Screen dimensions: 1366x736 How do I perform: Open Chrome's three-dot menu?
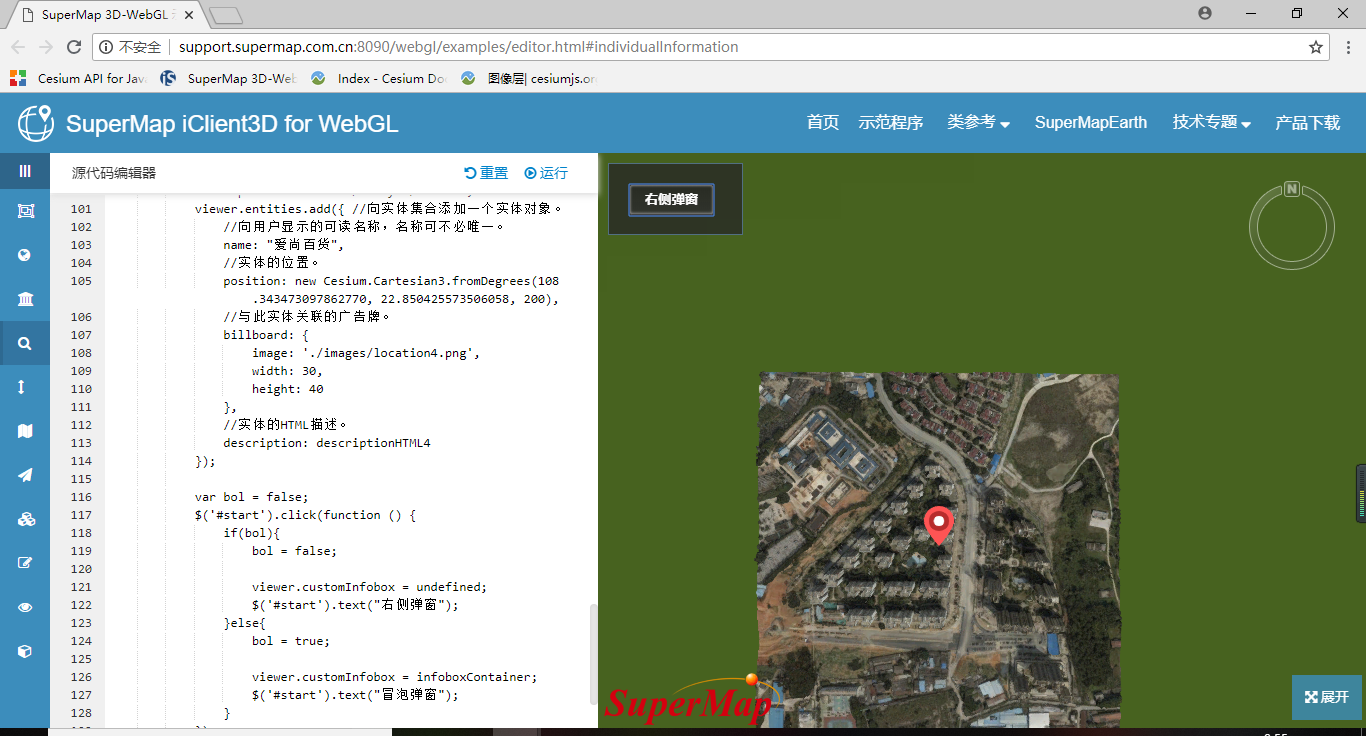tap(1348, 47)
